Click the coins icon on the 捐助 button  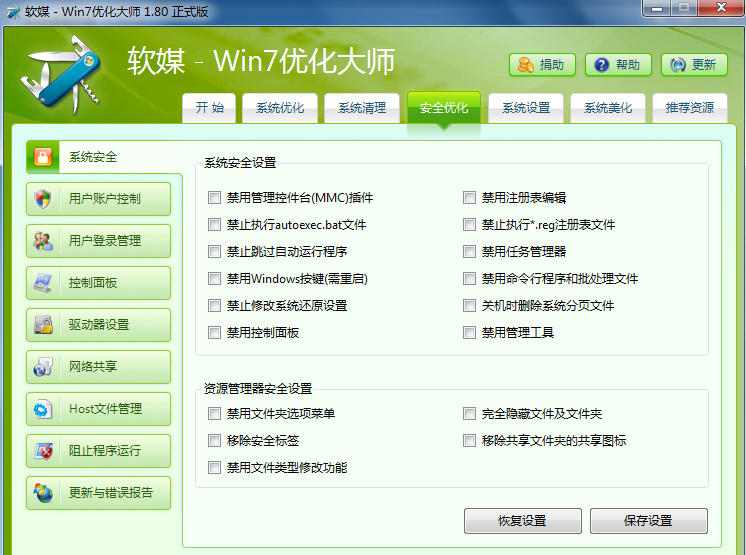526,65
